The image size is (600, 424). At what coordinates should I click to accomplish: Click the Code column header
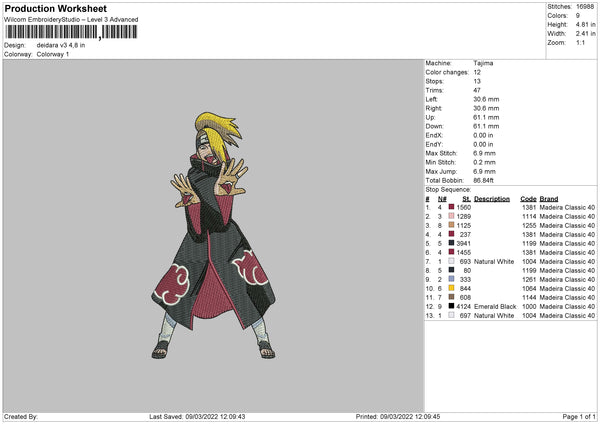tap(528, 198)
